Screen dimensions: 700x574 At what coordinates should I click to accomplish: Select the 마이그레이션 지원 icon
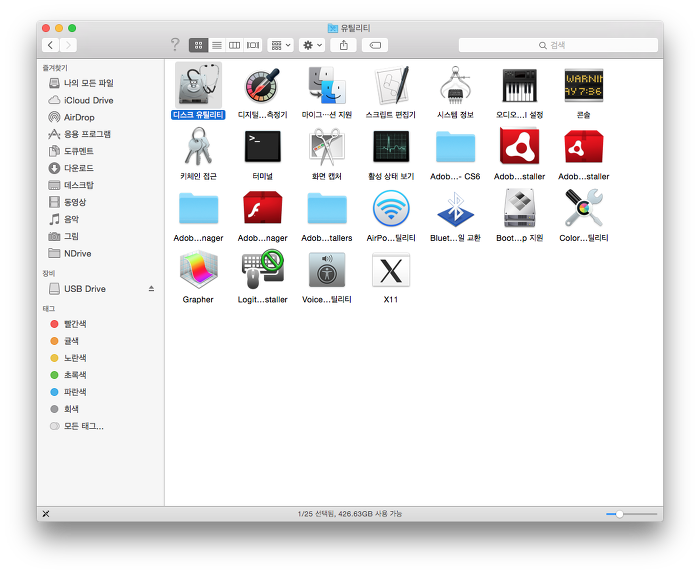point(327,85)
